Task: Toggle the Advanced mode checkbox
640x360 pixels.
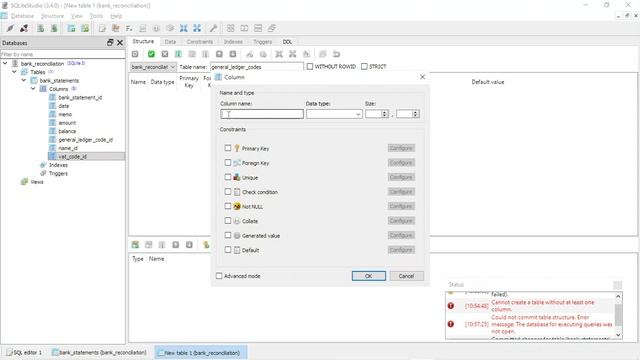Action: point(219,276)
